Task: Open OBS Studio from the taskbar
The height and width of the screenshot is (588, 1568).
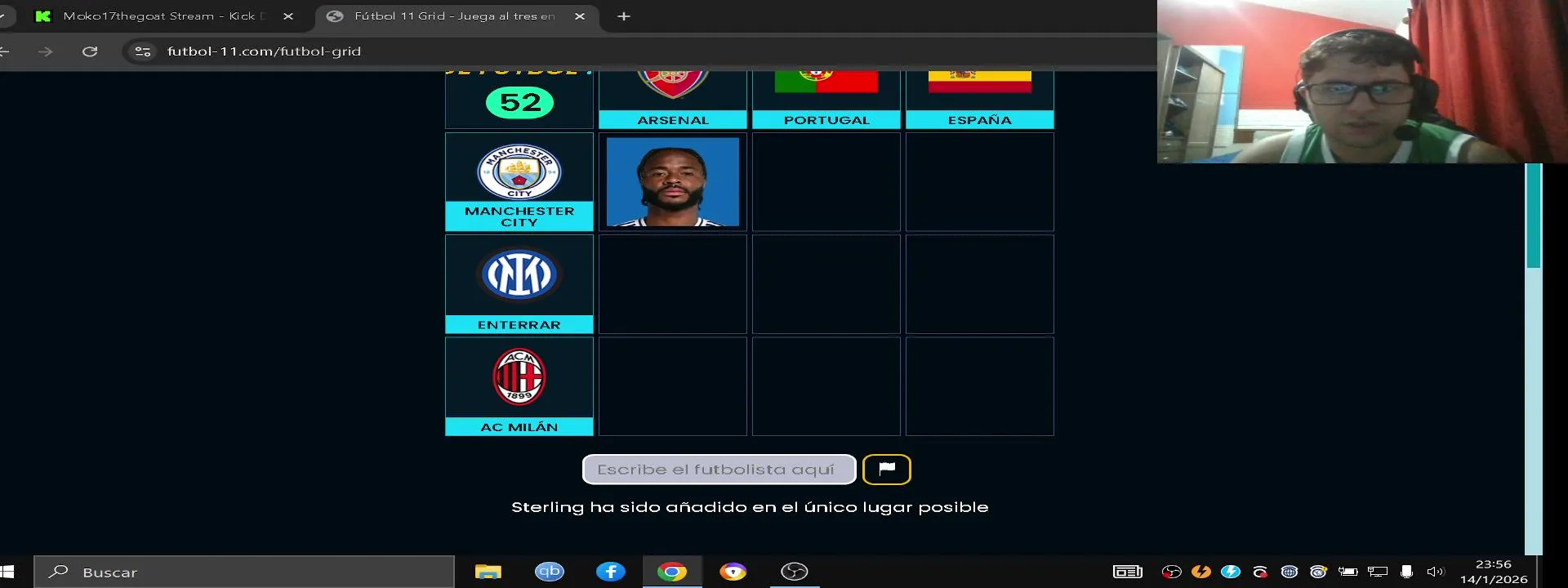Action: (x=795, y=572)
